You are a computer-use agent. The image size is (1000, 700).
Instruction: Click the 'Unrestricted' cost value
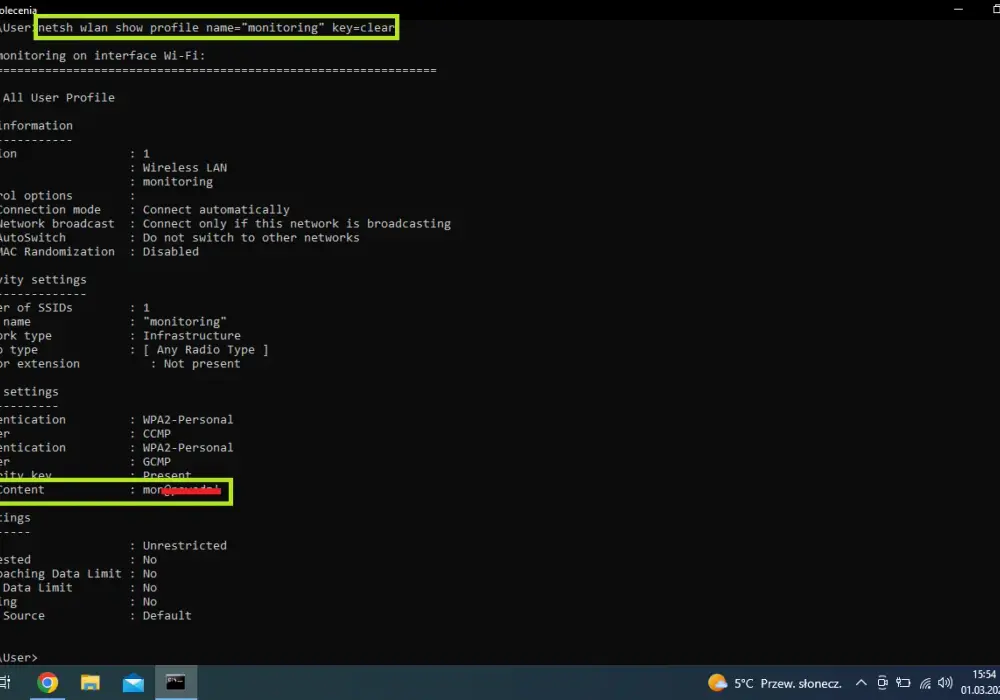(x=184, y=546)
